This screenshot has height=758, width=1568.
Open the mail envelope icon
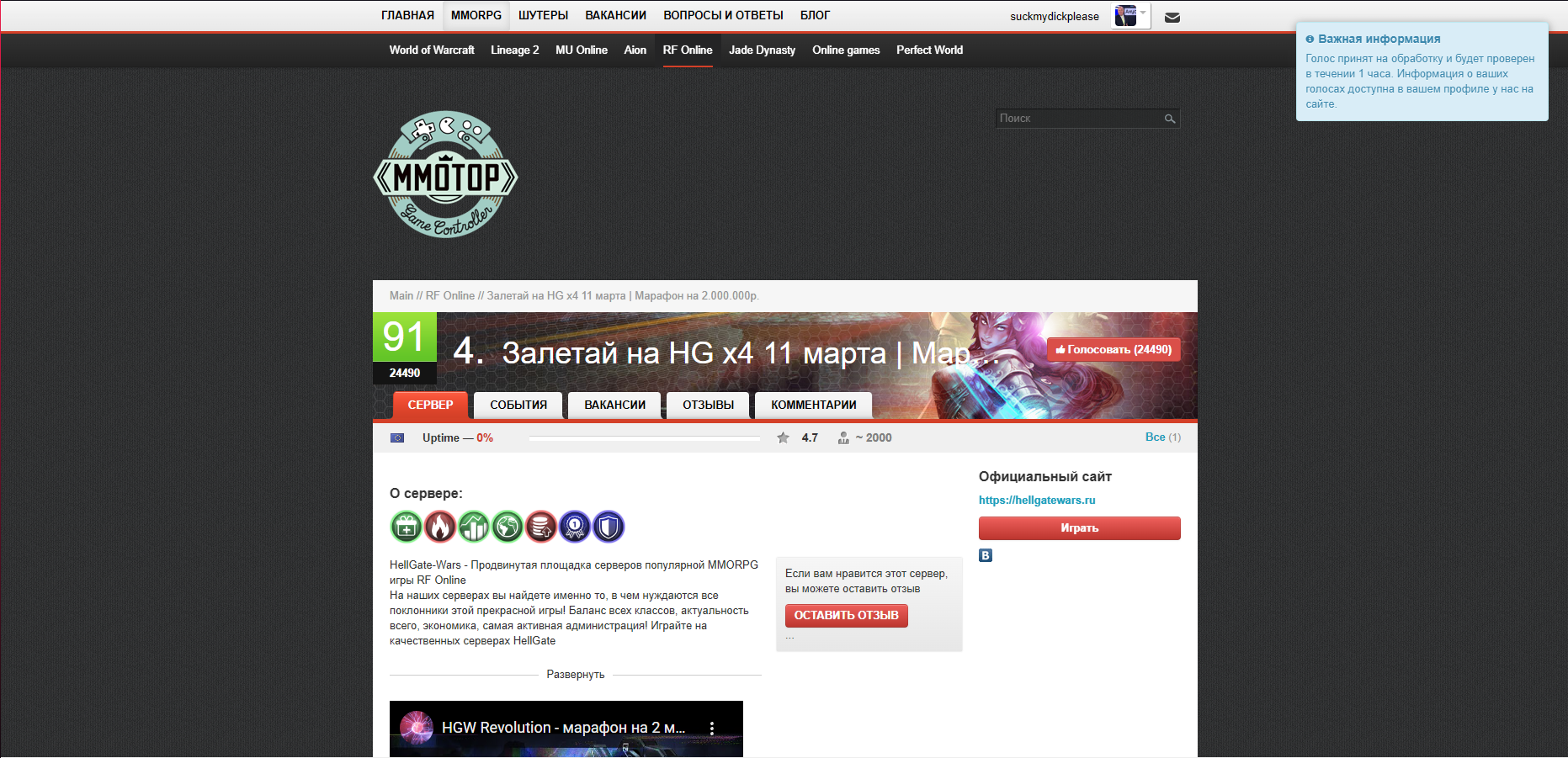coord(1172,17)
